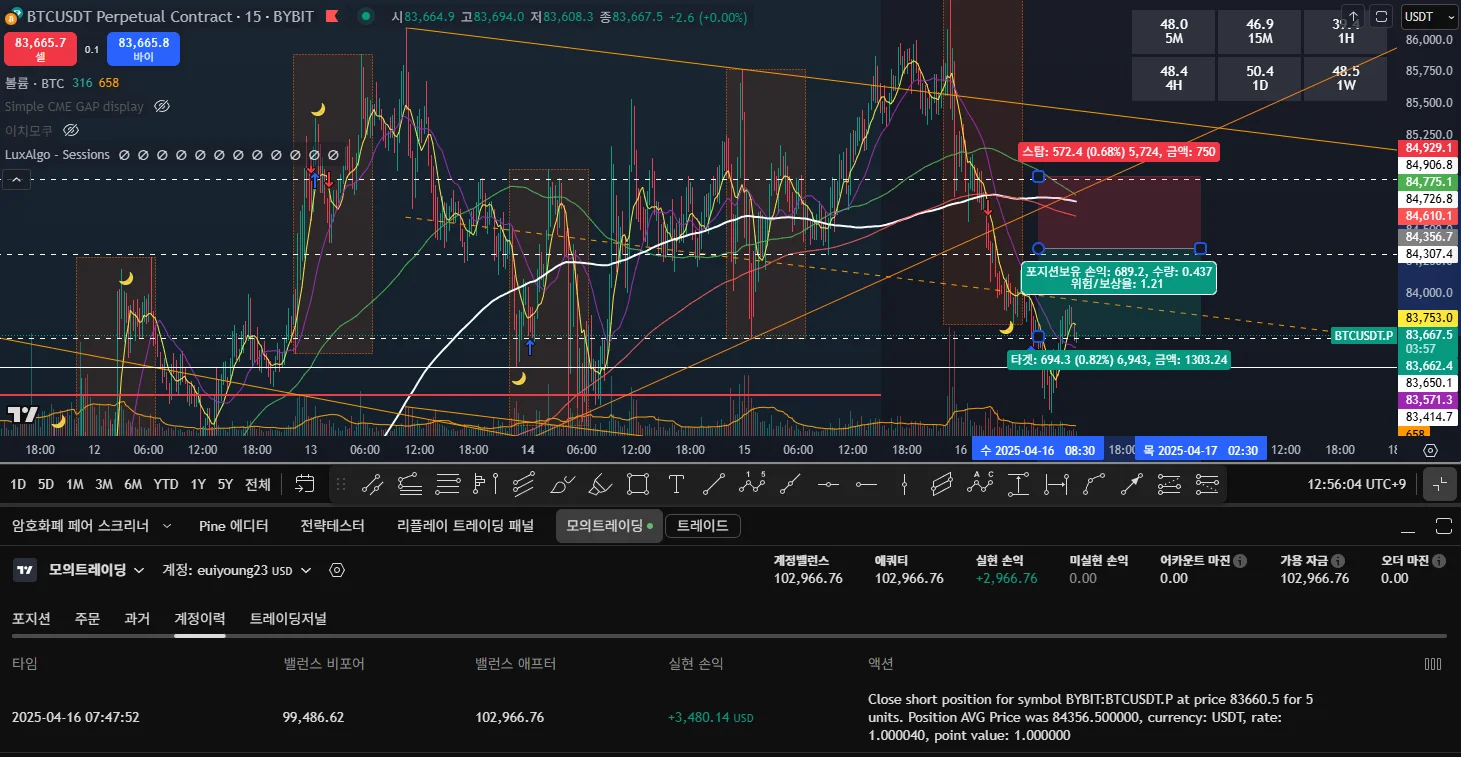Open the table column settings icon
Screen dimensions: 1461x757
[x=1432, y=663]
